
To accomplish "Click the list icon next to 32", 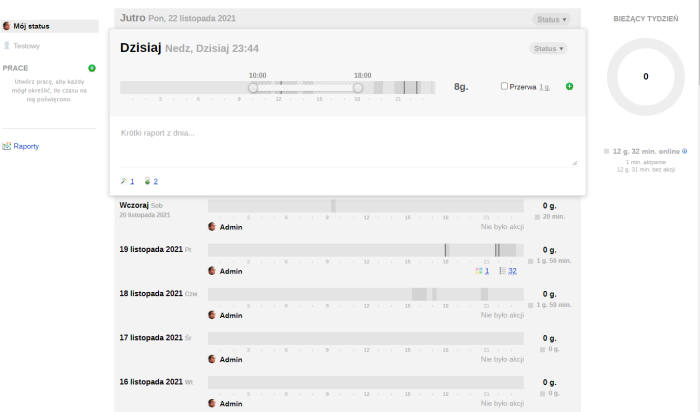I will pos(502,271).
